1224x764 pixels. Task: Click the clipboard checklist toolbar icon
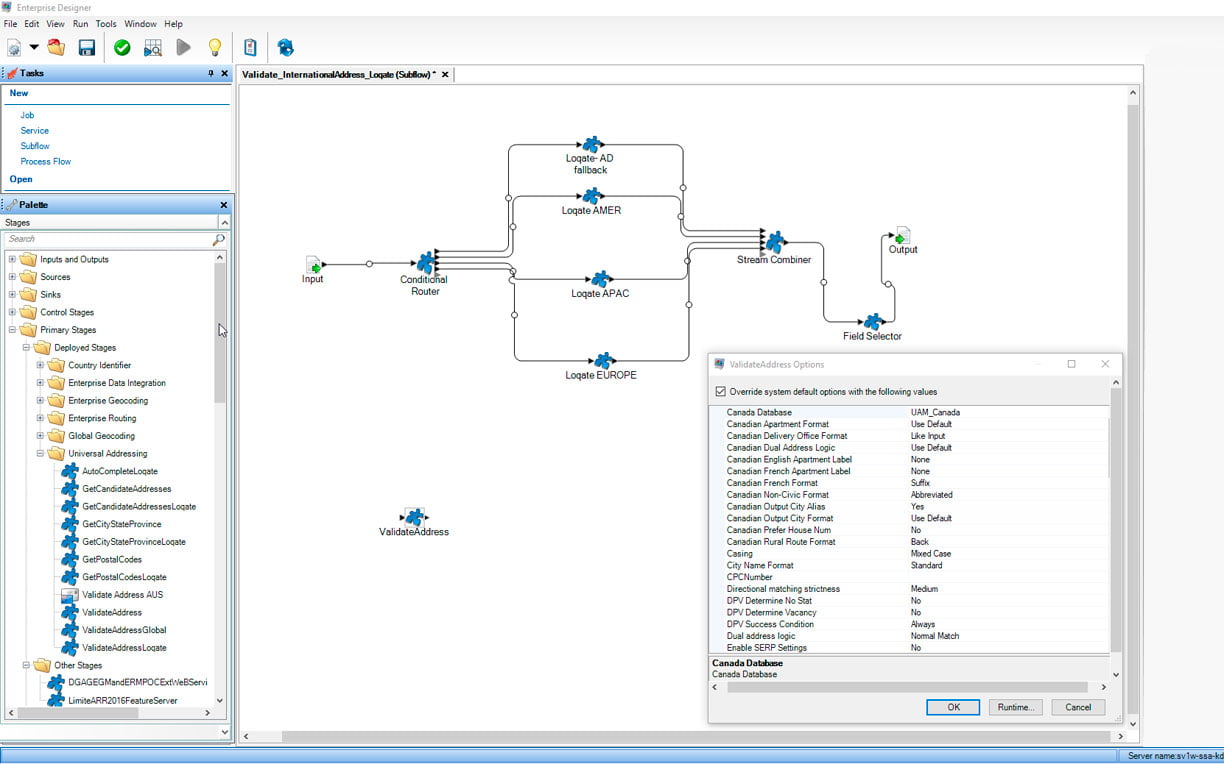[x=250, y=47]
